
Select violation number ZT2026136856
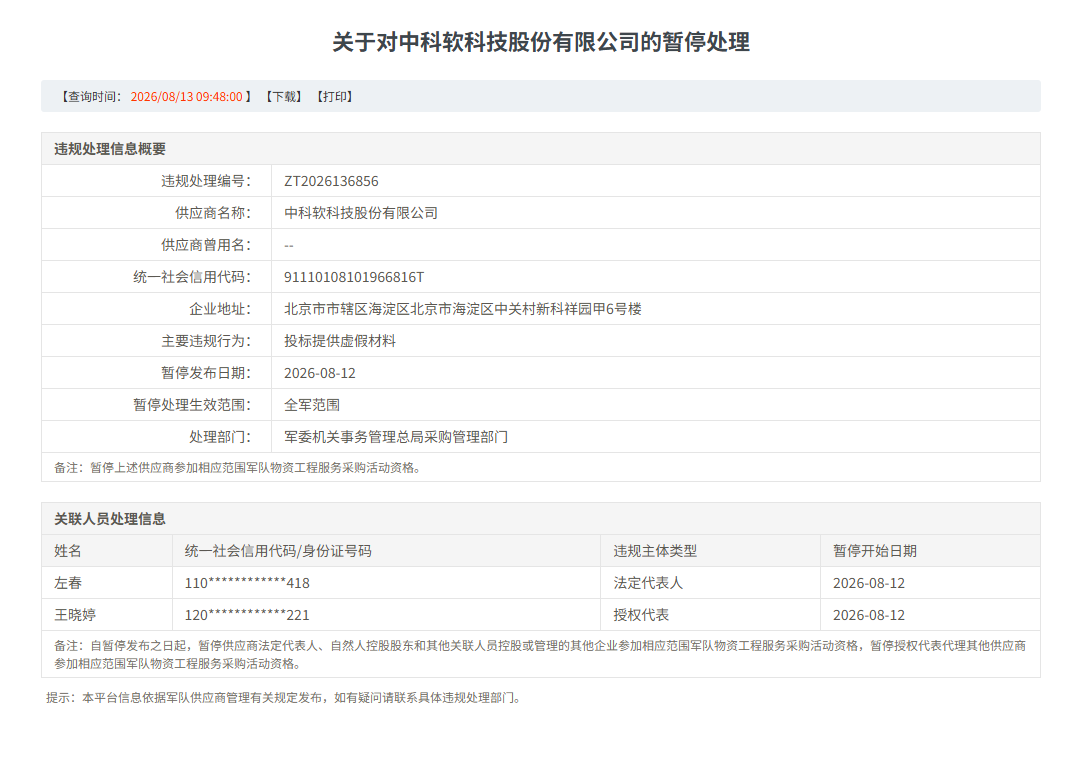[x=331, y=181]
